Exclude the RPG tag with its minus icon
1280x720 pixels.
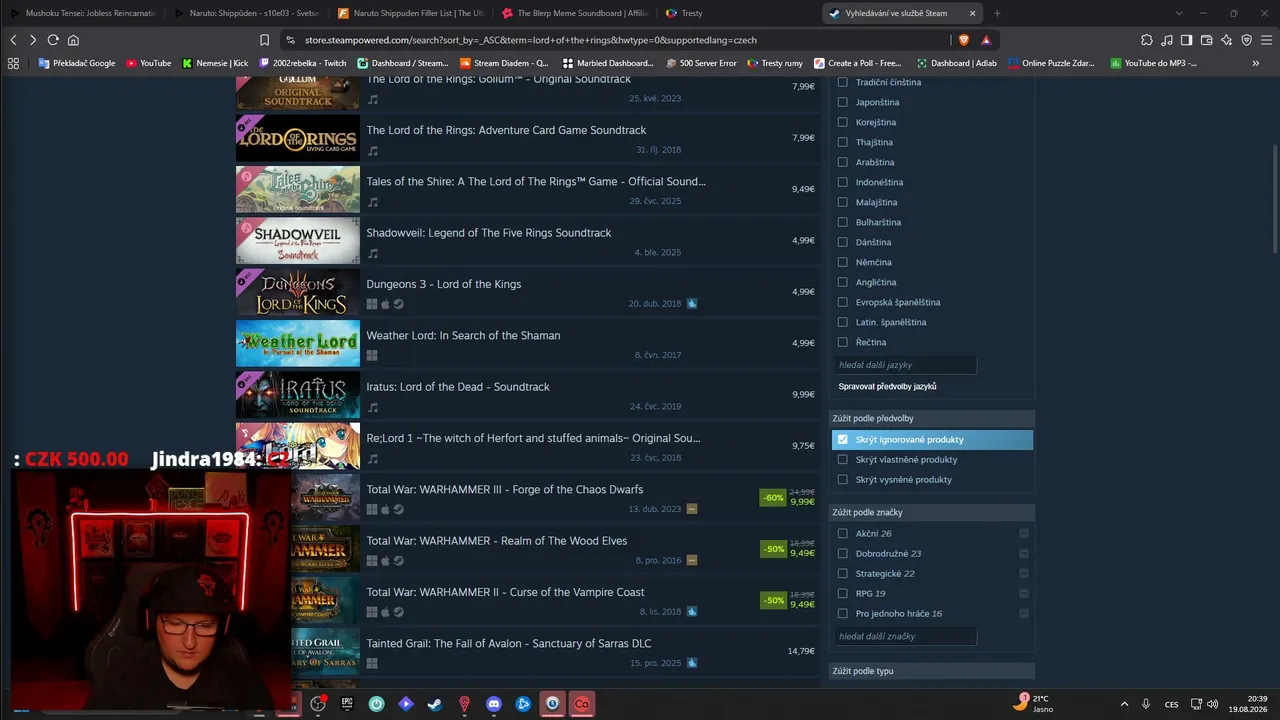pos(1024,593)
